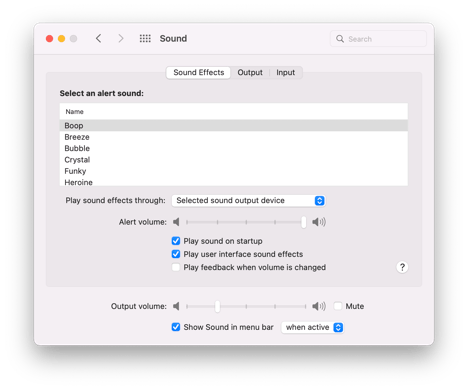Go forward with the right chevron arrow
Image resolution: width=468 pixels, height=390 pixels.
click(121, 39)
